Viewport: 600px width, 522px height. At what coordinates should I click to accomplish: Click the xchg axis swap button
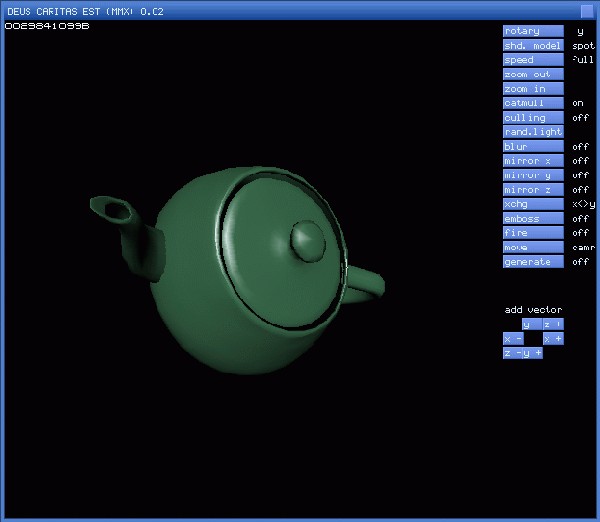coord(532,204)
